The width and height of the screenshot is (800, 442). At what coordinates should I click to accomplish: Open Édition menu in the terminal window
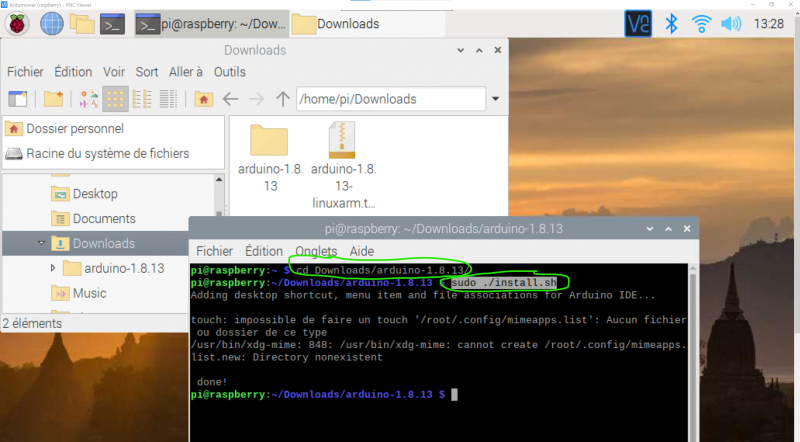(x=264, y=251)
